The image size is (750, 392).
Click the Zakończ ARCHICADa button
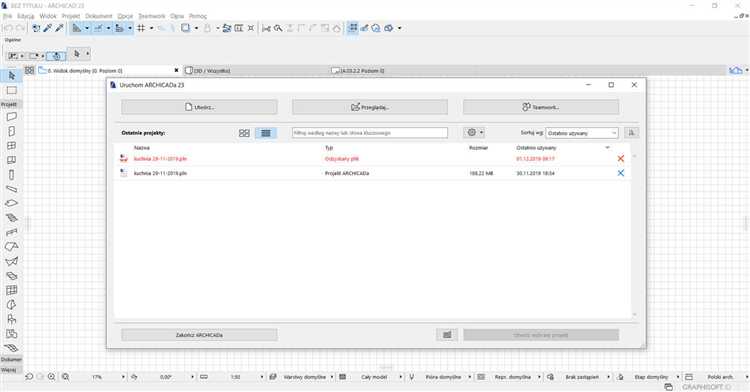tap(199, 335)
